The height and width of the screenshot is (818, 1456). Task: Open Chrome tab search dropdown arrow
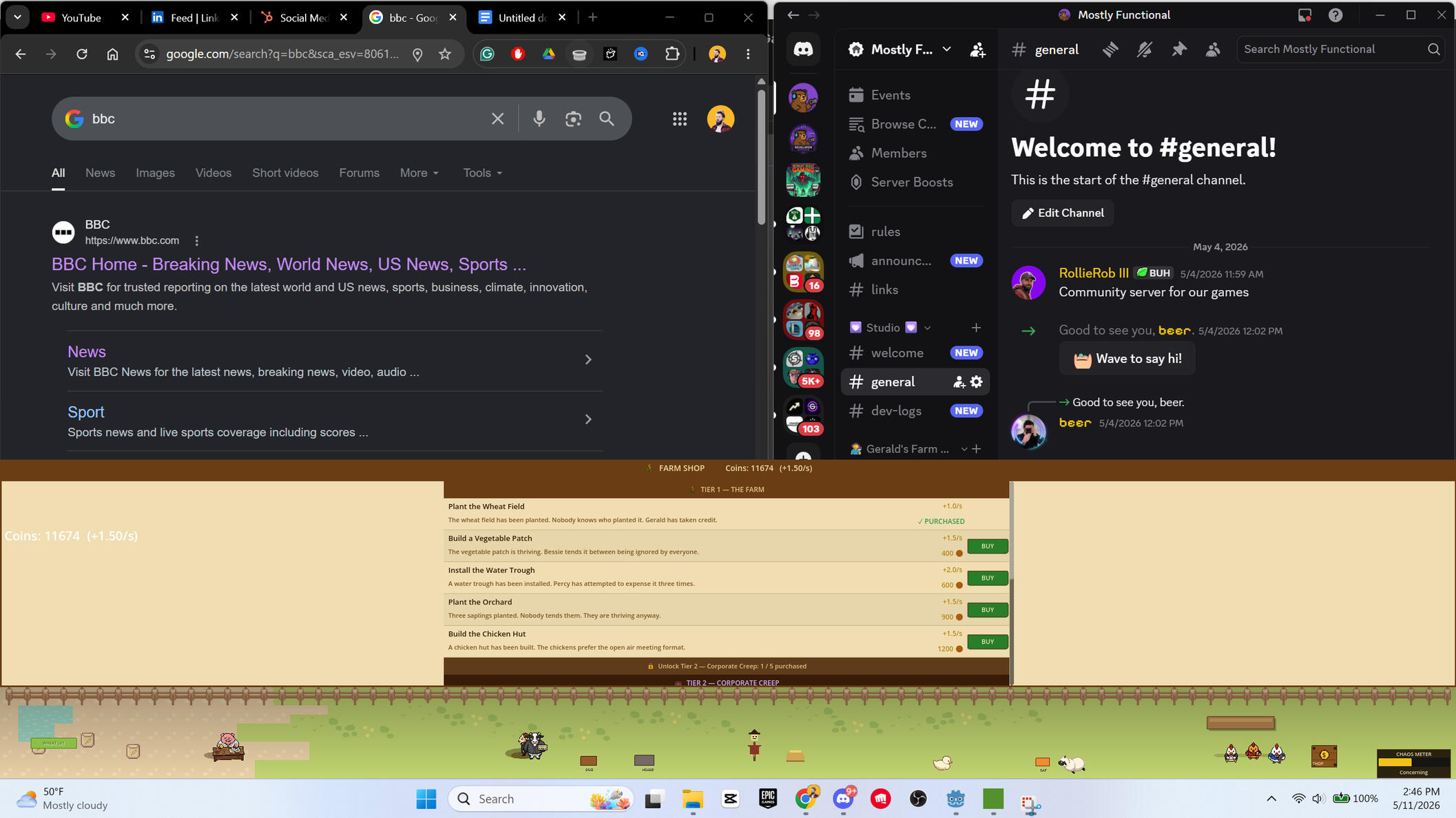tap(17, 17)
